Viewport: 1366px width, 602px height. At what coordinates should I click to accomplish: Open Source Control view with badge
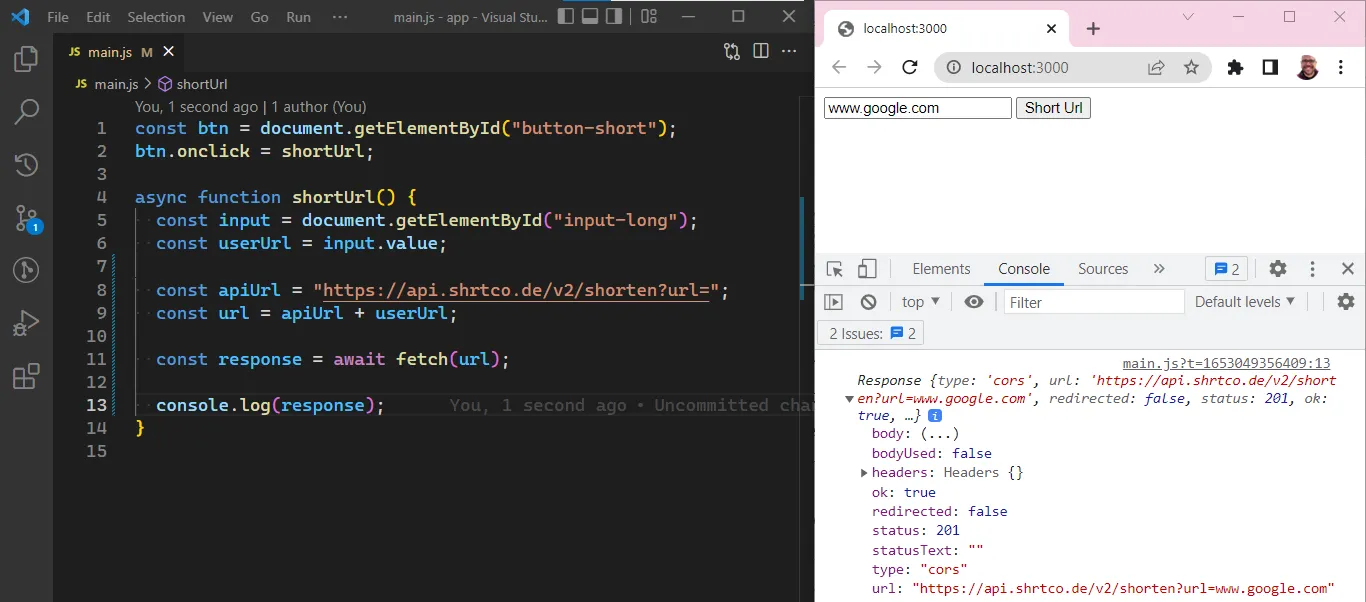[x=26, y=218]
